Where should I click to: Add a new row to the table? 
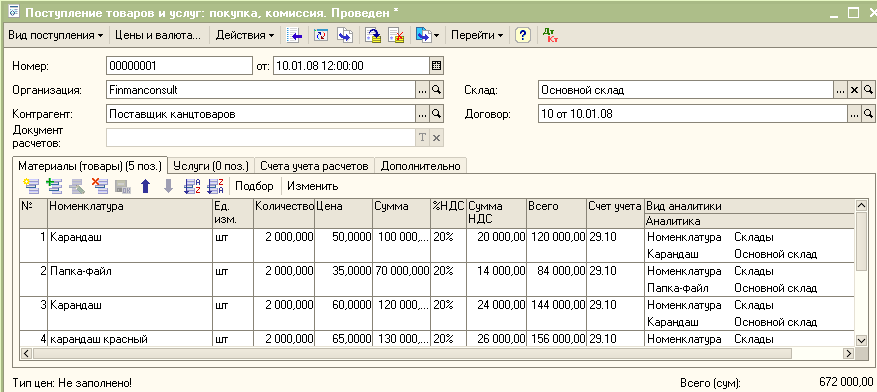(30, 186)
